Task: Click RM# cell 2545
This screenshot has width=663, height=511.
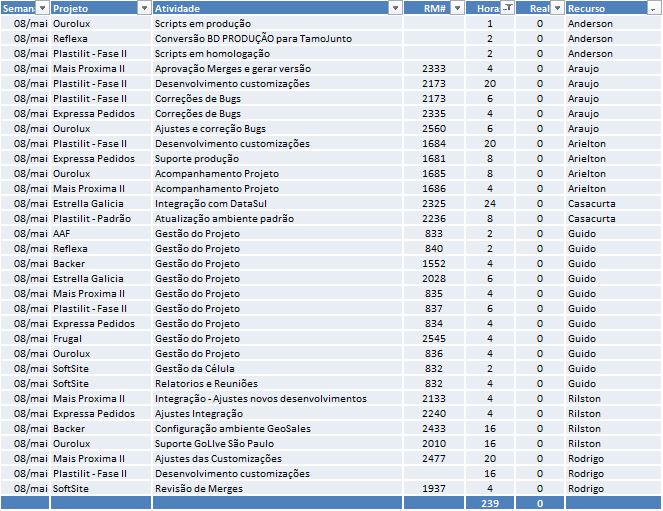Action: click(x=434, y=339)
